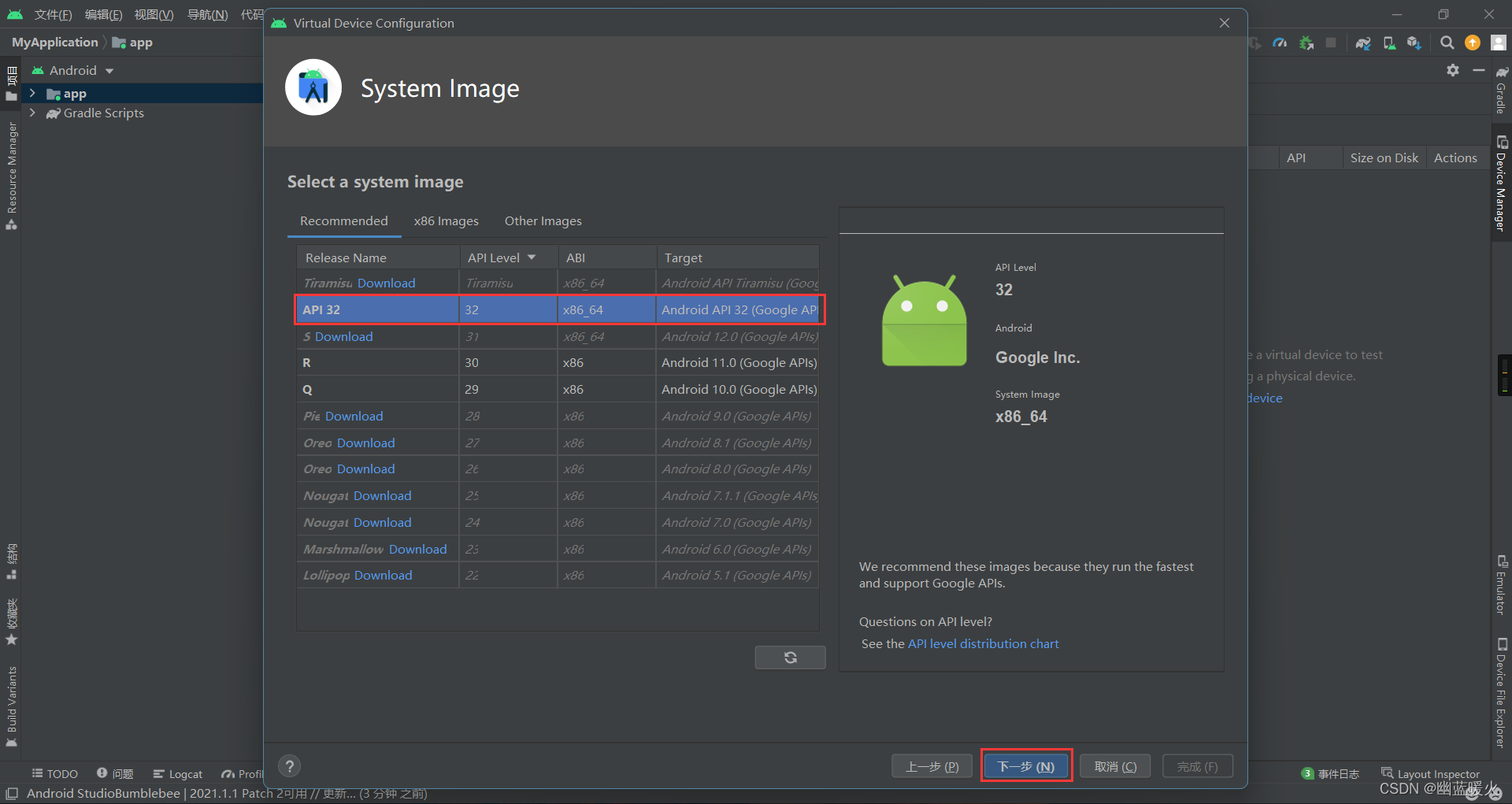This screenshot has height=804, width=1512.
Task: Click MyApplication breadcrumb in navigation bar
Action: pos(55,43)
